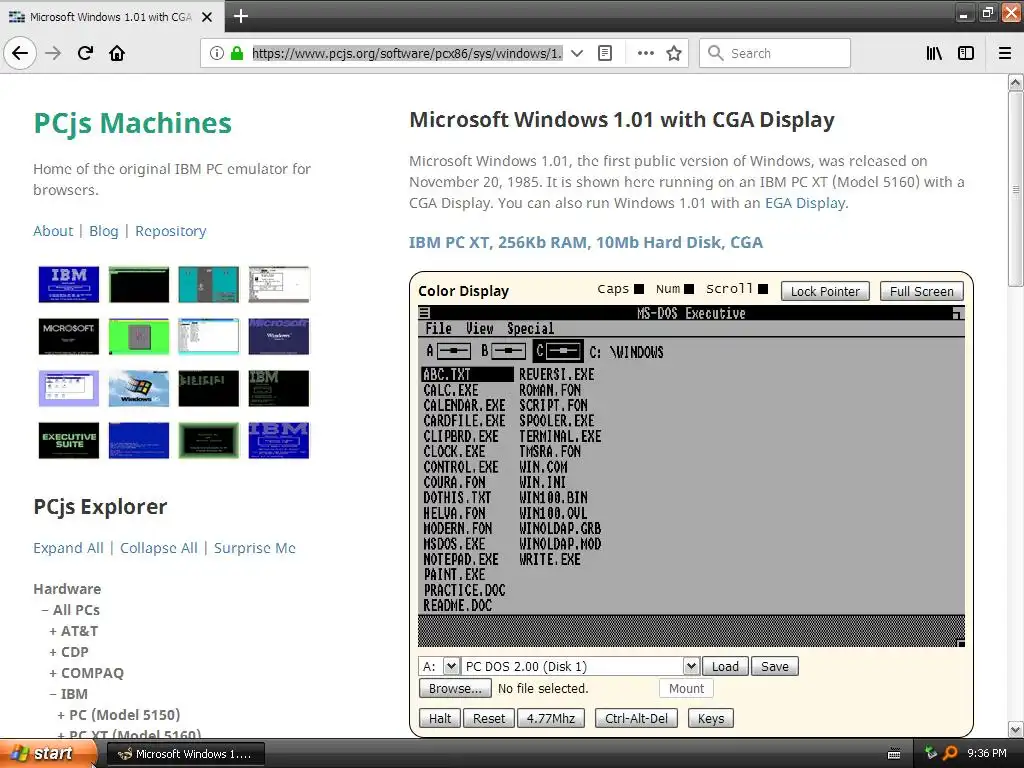Open page actions three-dot menu

(645, 53)
